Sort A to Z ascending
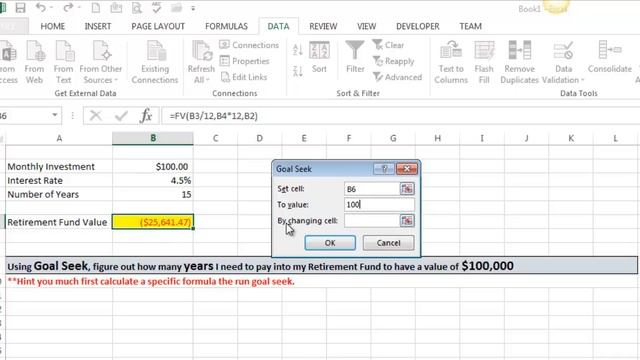Viewport: 640px width, 360px height. 298,50
